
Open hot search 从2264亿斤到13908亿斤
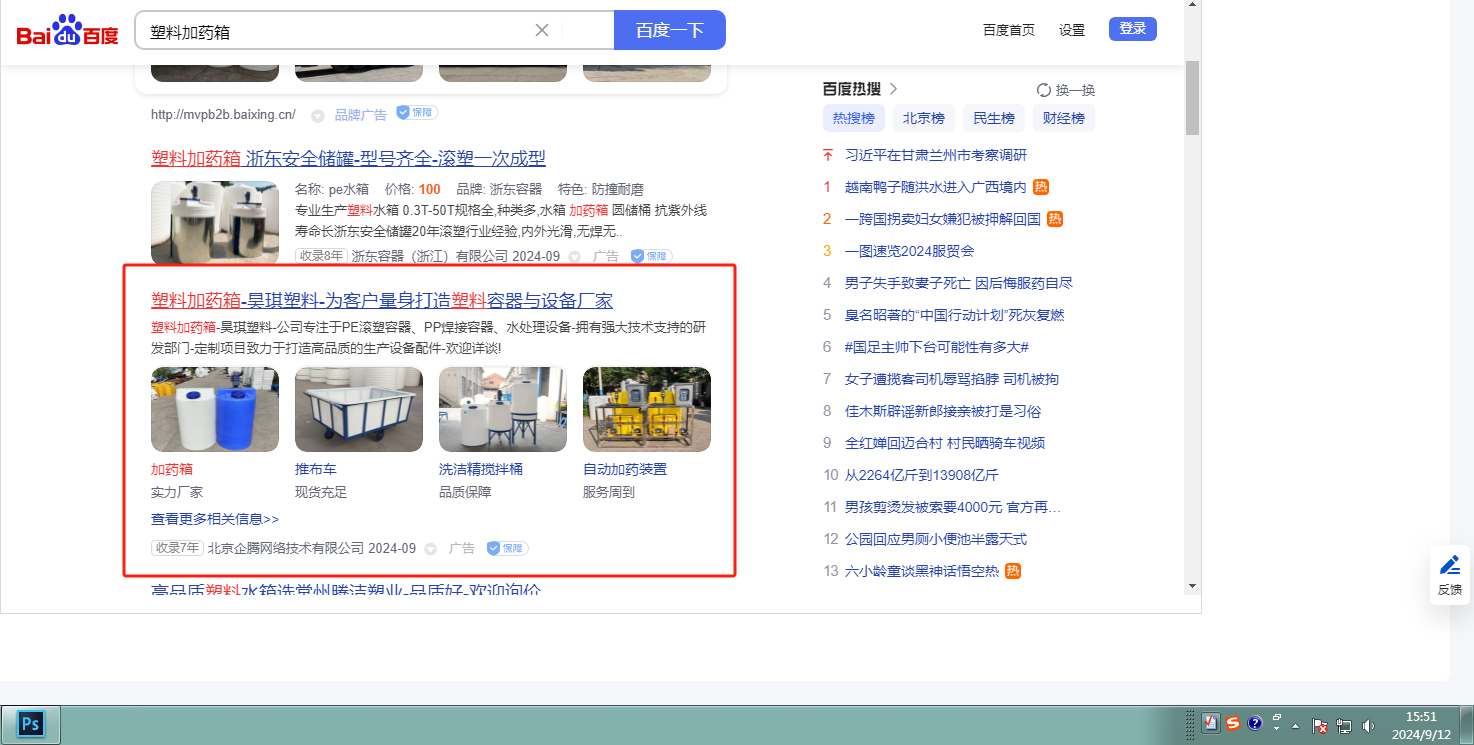tap(922, 475)
